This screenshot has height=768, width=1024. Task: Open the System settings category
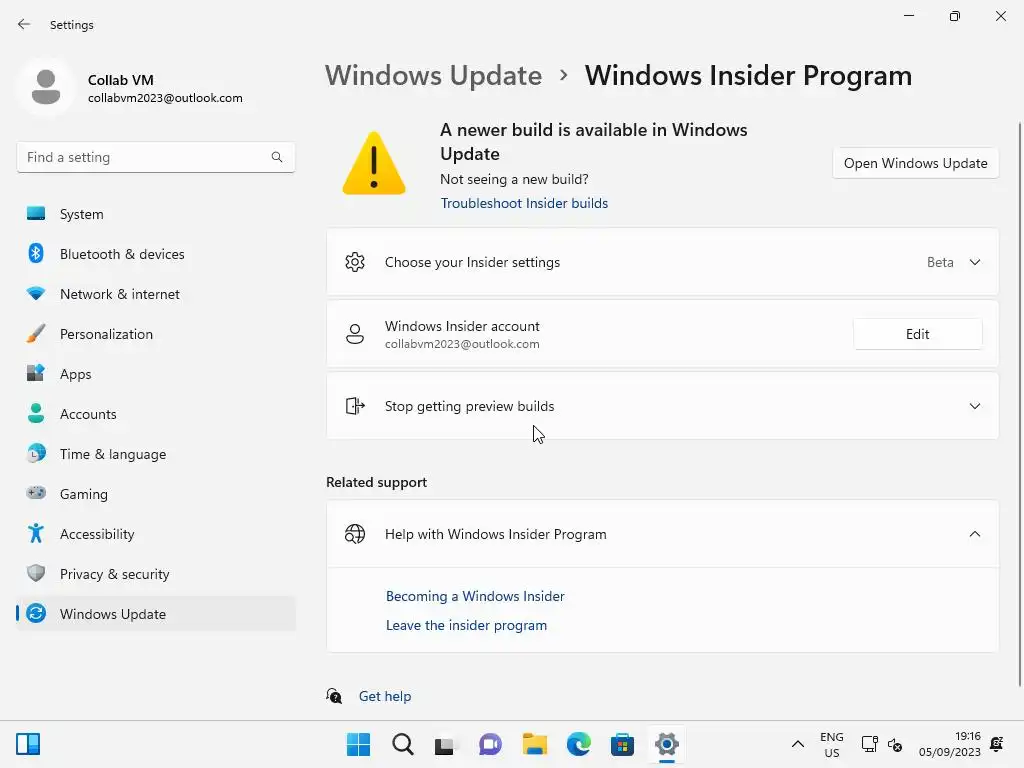click(x=155, y=214)
